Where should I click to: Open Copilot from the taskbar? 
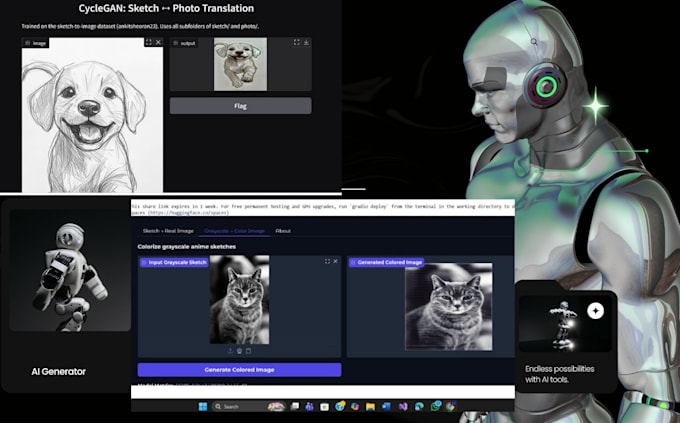(x=355, y=407)
